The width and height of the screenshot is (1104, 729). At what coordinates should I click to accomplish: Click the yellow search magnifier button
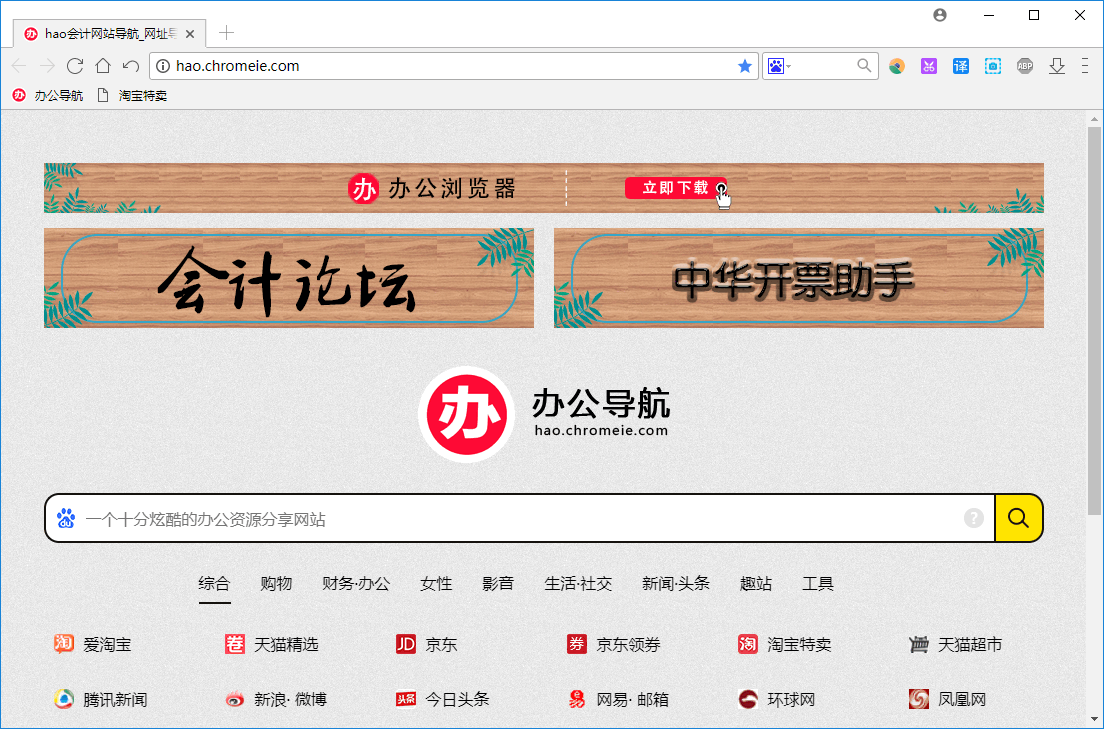(1018, 518)
